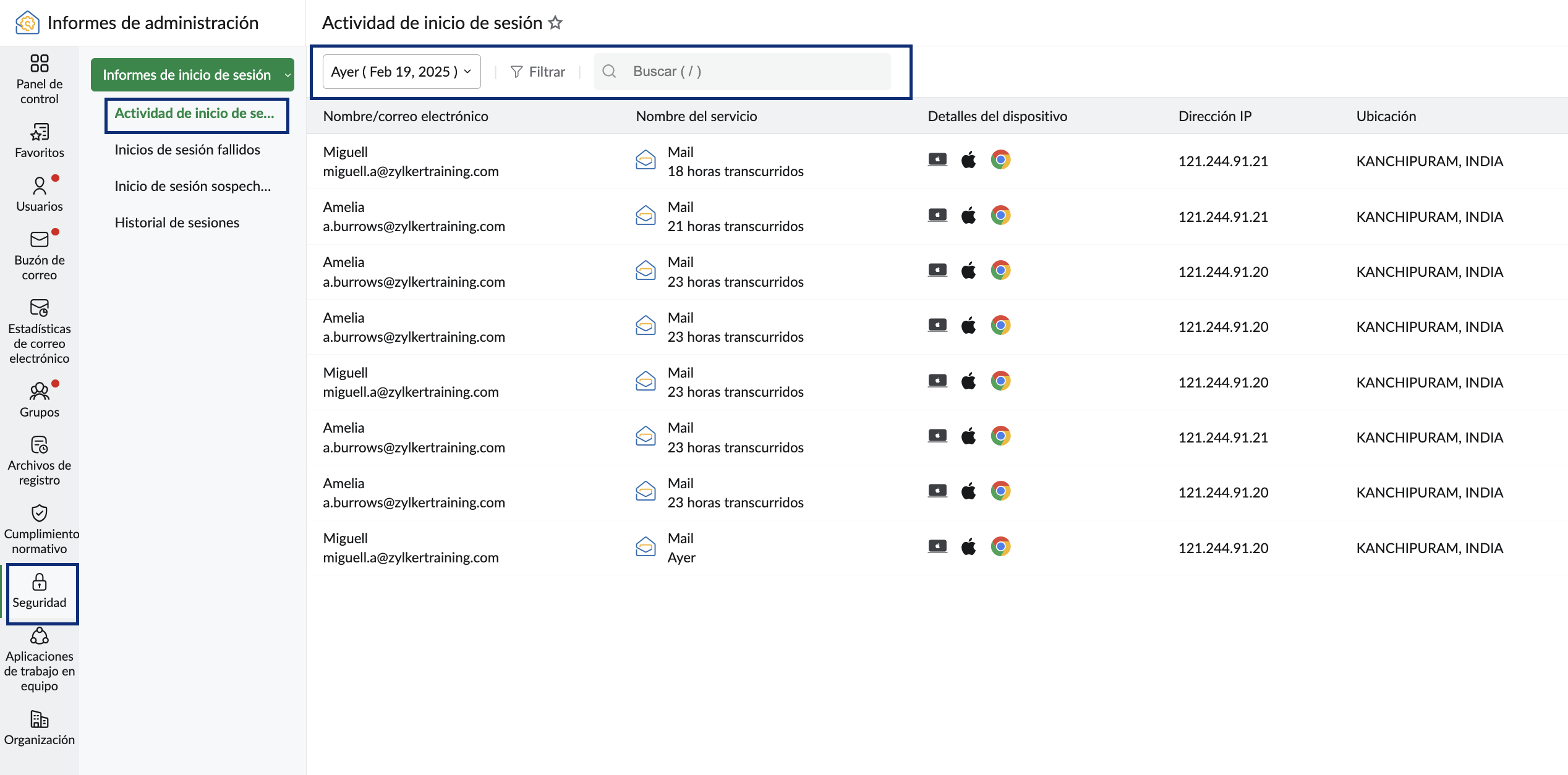Image resolution: width=1568 pixels, height=775 pixels.
Task: Click the Filtrar button
Action: tap(537, 72)
